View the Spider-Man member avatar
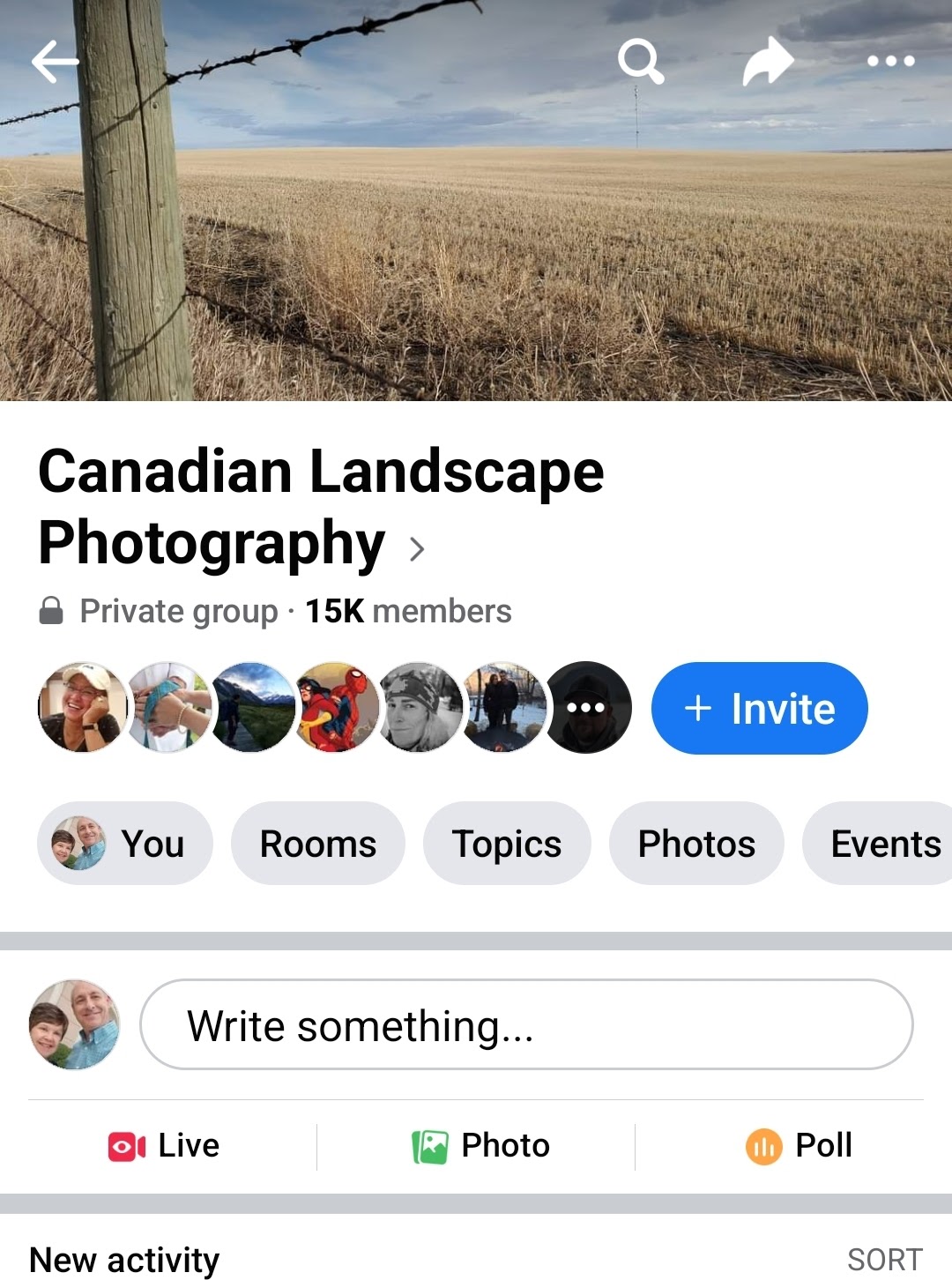 click(x=338, y=708)
